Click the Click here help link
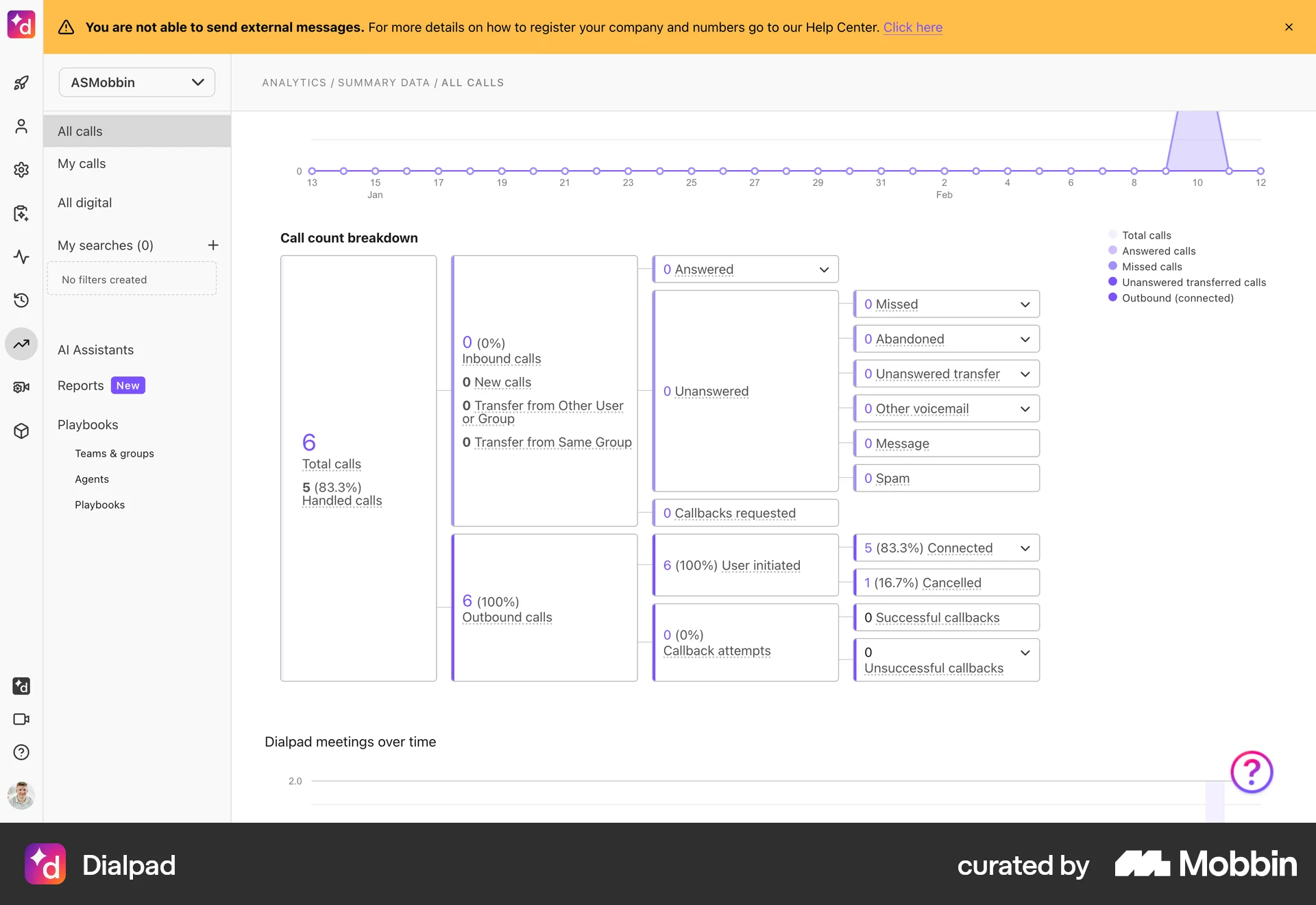The height and width of the screenshot is (905, 1316). (913, 27)
